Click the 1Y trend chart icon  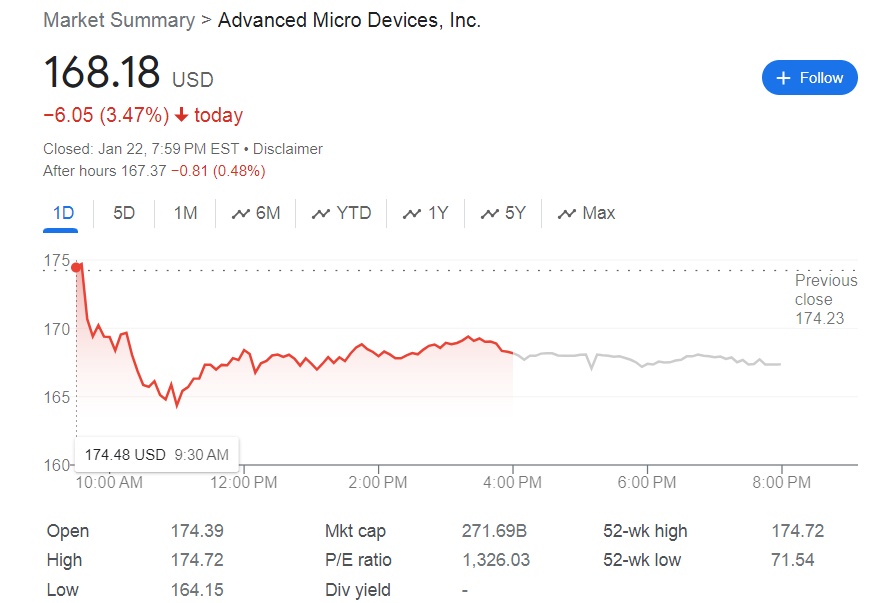tap(411, 214)
